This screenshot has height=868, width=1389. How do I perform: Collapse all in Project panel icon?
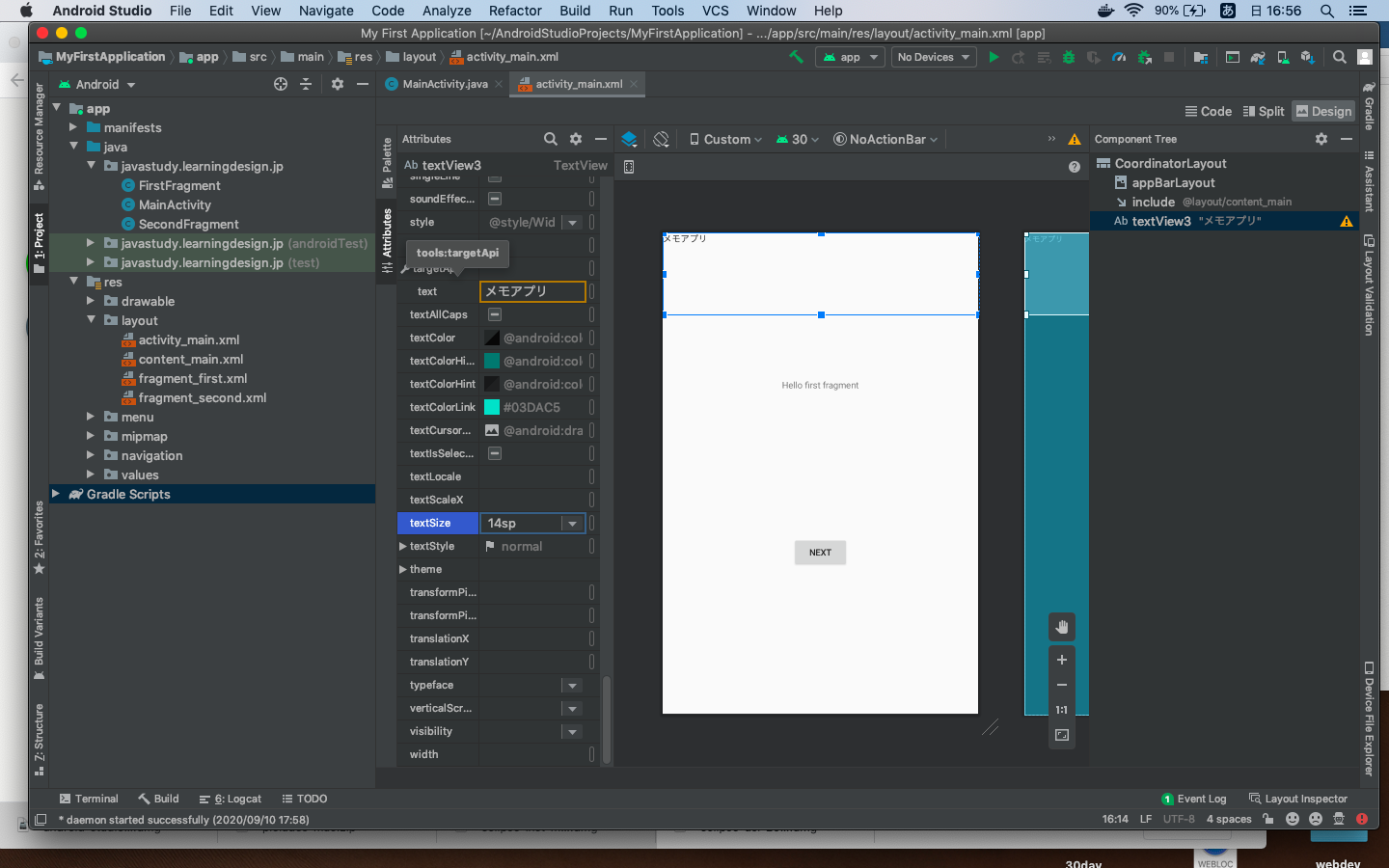[x=306, y=84]
